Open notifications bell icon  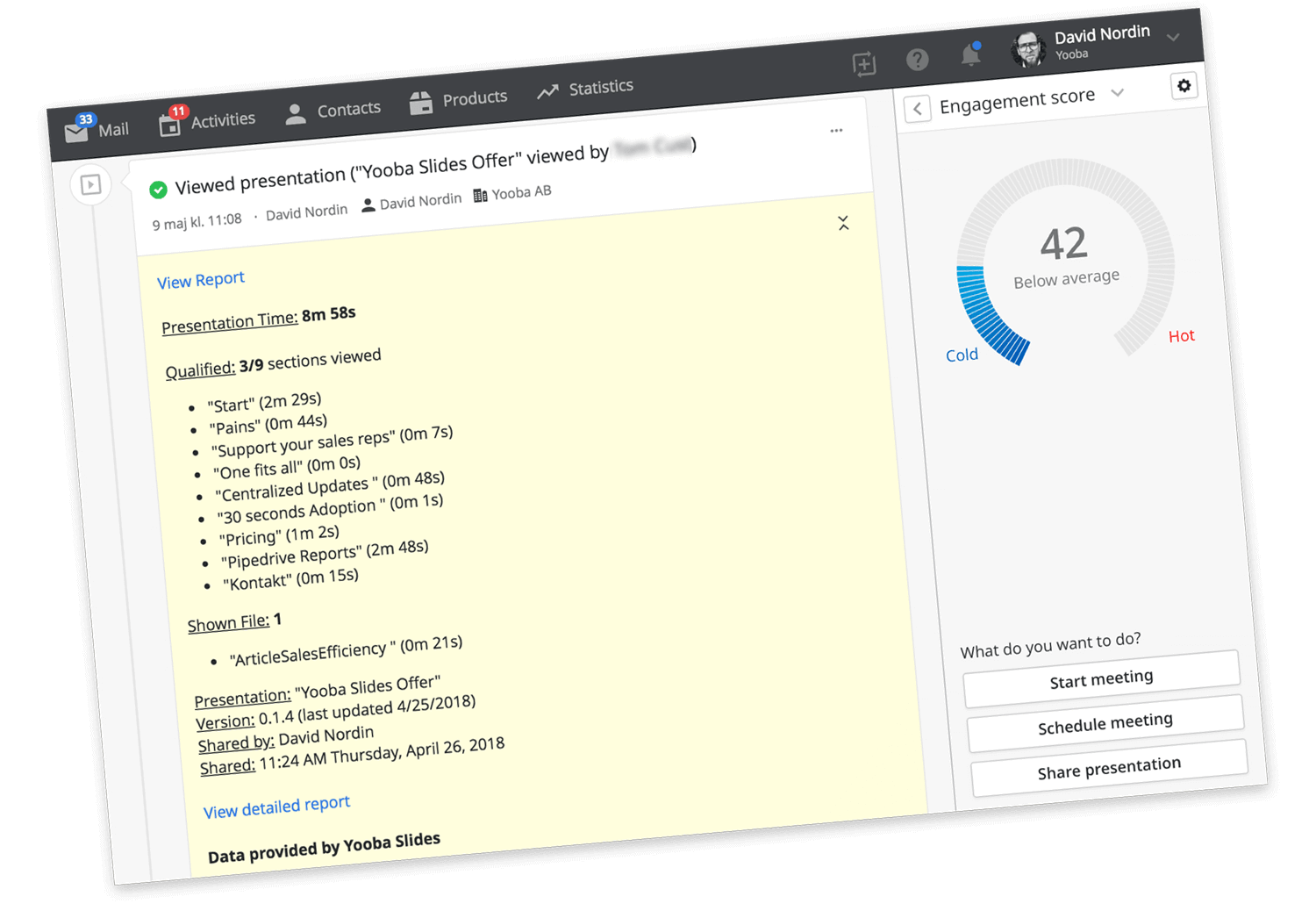970,55
